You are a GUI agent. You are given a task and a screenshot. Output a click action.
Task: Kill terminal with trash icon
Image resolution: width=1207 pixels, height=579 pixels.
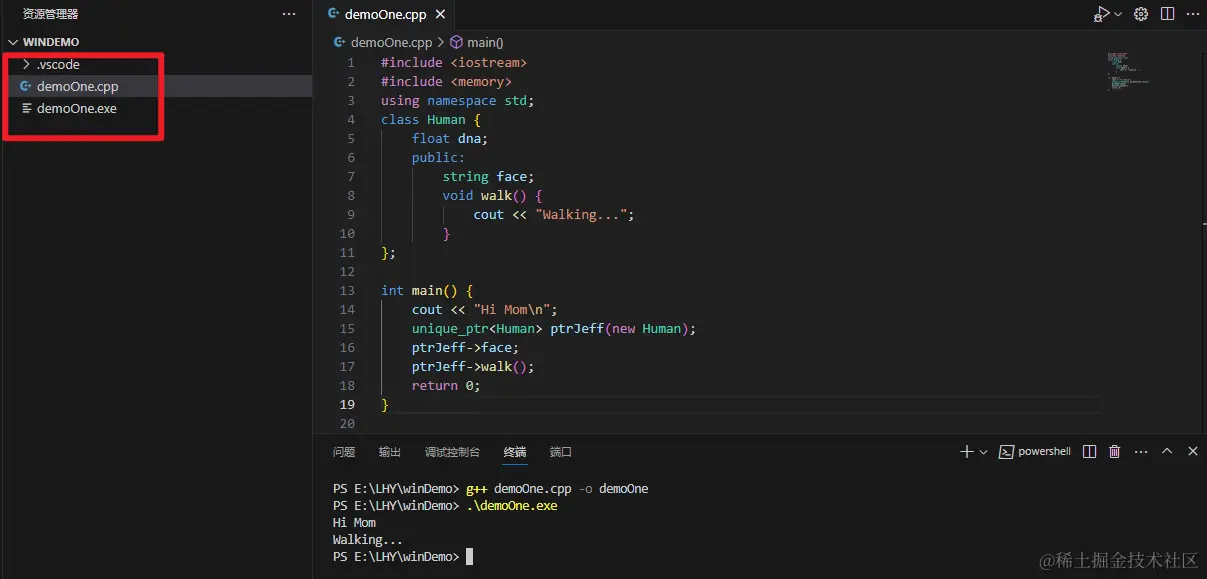(1115, 452)
